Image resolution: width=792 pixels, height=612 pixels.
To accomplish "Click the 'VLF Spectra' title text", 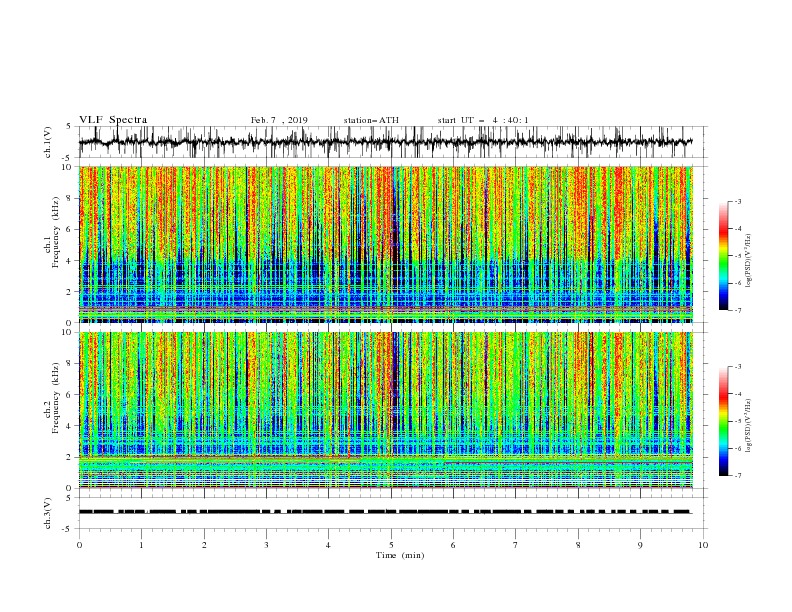I will 113,120.
